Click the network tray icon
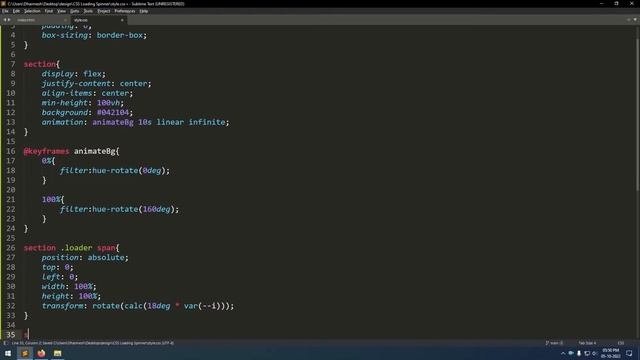 (x=587, y=353)
